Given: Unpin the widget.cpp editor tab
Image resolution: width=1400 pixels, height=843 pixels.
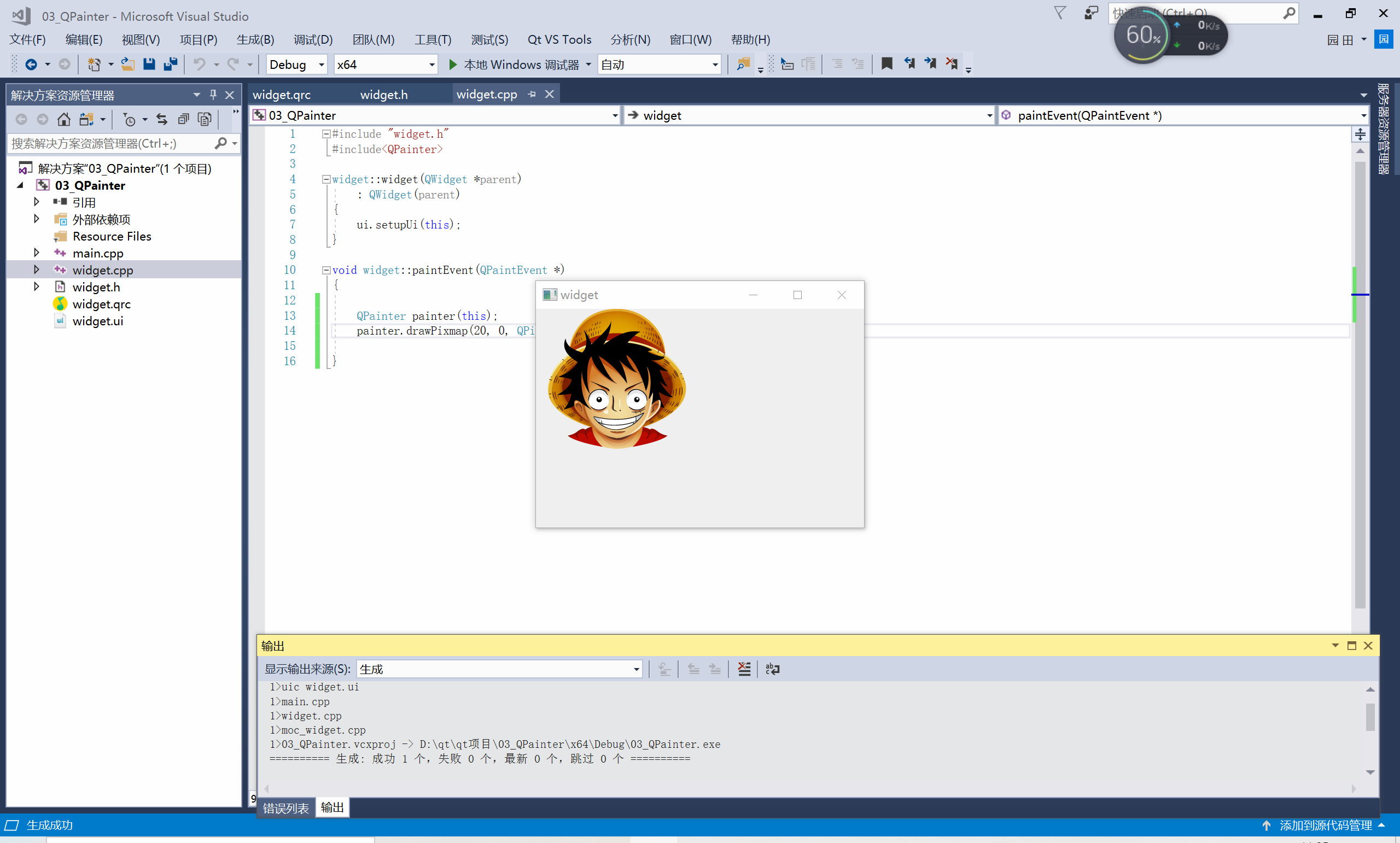Looking at the screenshot, I should click(x=532, y=93).
